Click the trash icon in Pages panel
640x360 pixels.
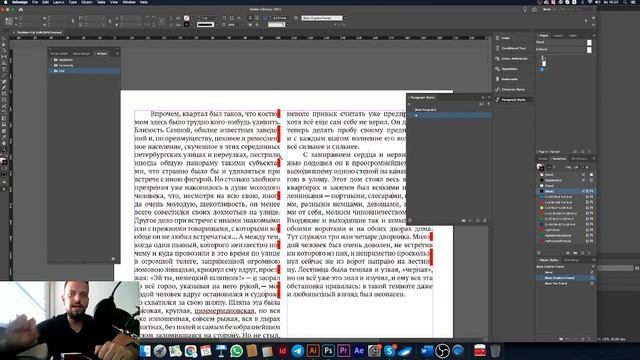click(589, 152)
